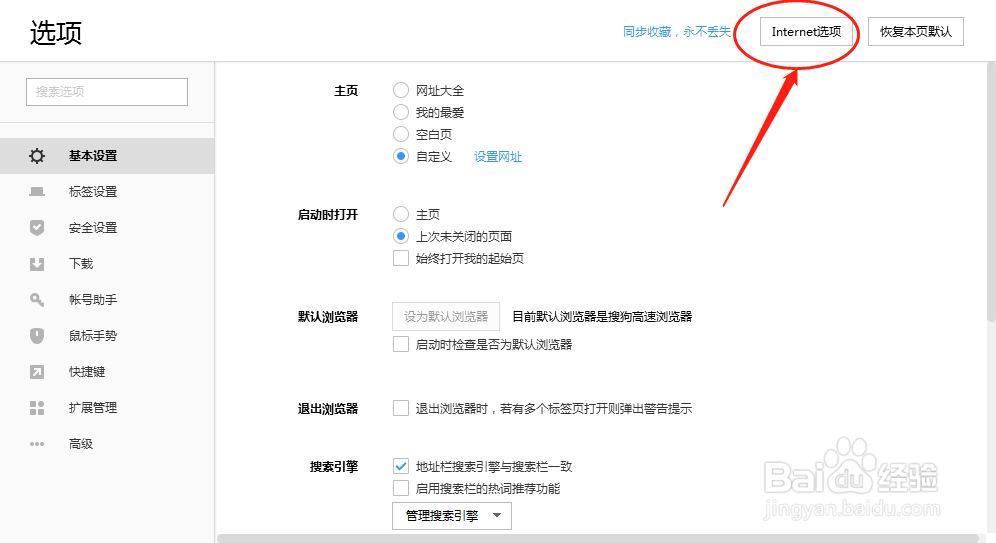
Task: Select the 自定义 homepage radio button
Action: point(401,156)
